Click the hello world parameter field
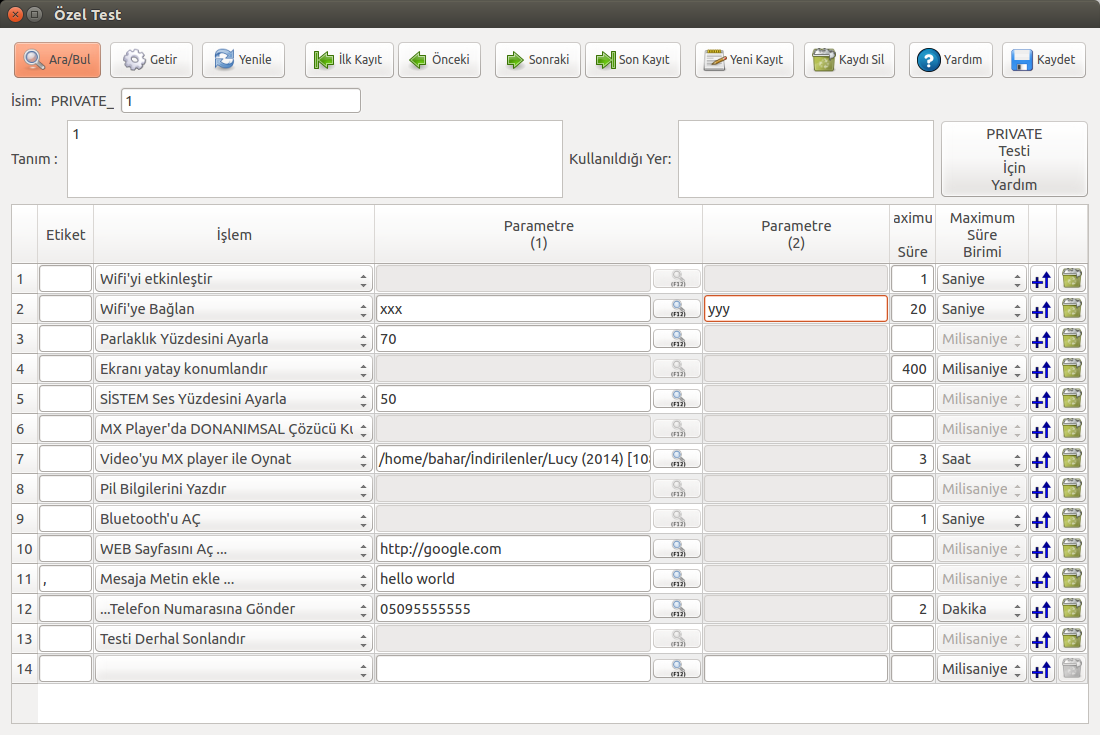Viewport: 1100px width, 735px height. [x=514, y=579]
